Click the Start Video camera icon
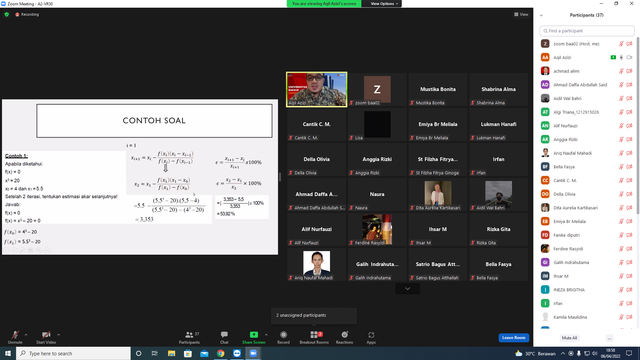The height and width of the screenshot is (360, 640). 46,335
